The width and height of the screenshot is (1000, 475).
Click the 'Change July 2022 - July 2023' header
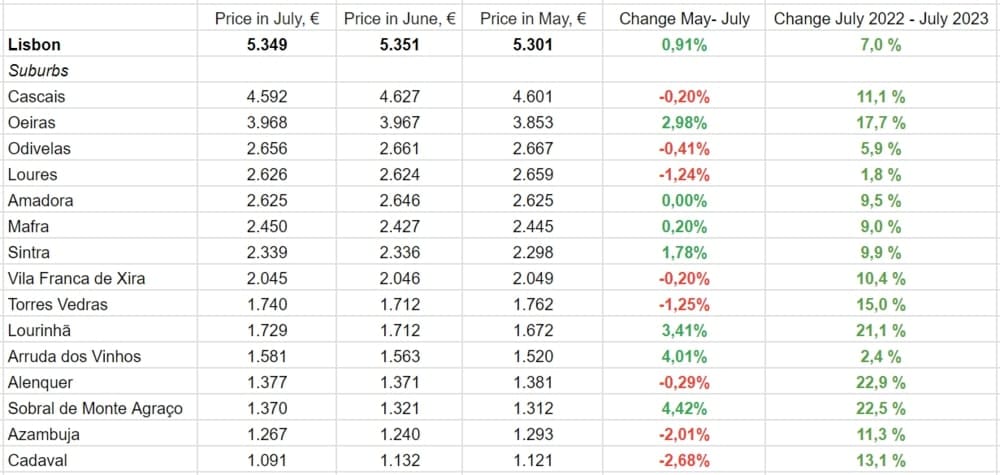coord(881,18)
